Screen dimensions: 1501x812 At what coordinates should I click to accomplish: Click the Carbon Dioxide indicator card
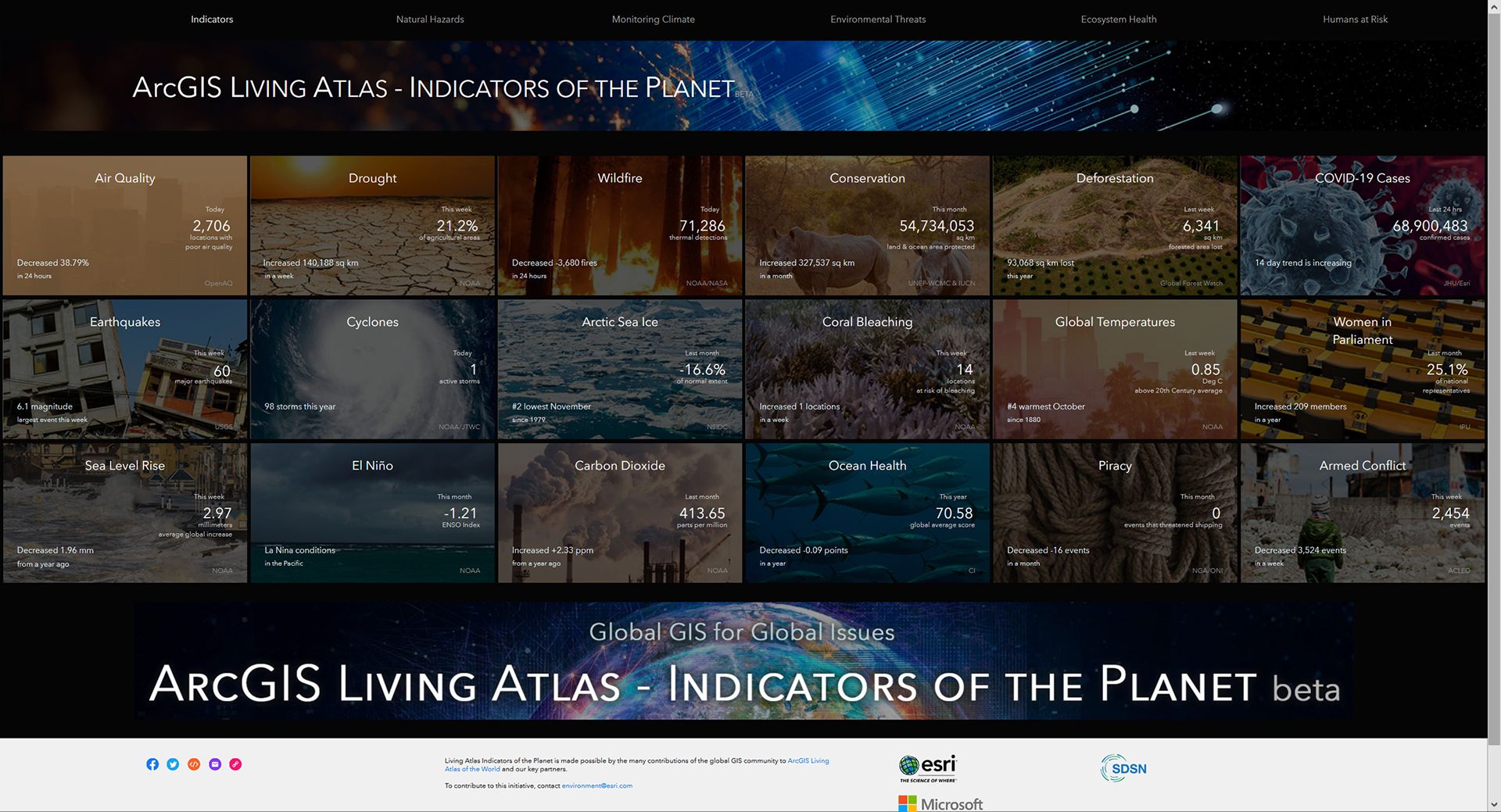point(619,512)
